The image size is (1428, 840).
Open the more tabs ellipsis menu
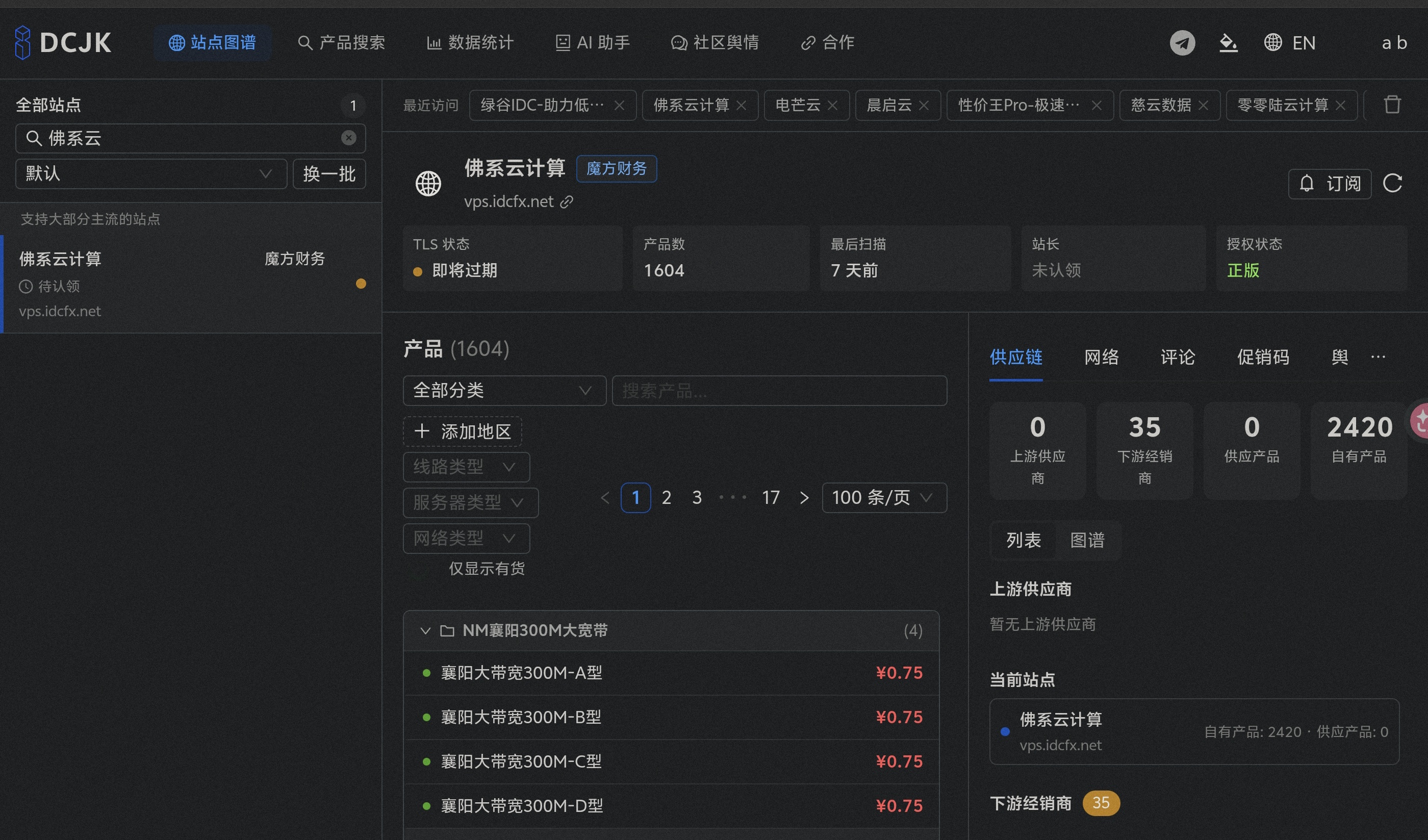[1378, 357]
